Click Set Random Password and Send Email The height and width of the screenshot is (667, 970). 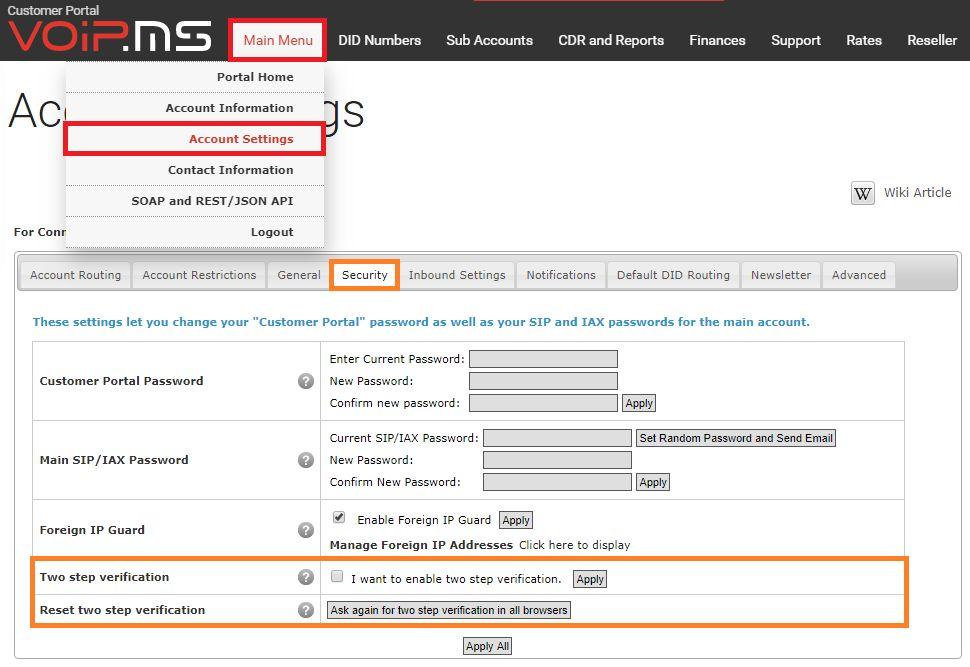tap(736, 438)
